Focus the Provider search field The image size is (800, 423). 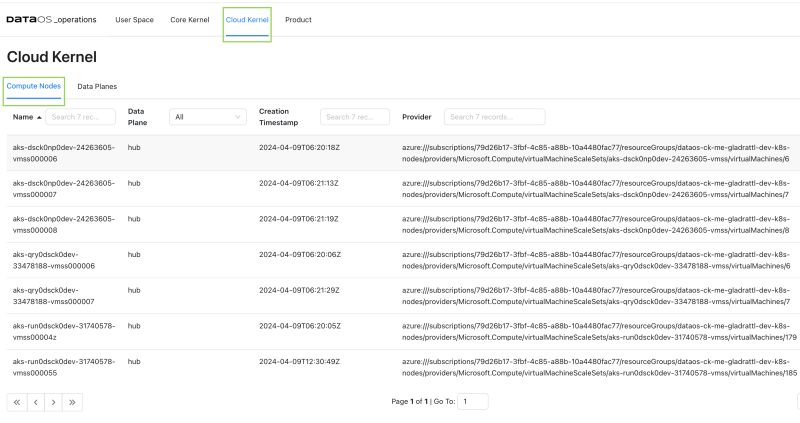click(x=494, y=117)
